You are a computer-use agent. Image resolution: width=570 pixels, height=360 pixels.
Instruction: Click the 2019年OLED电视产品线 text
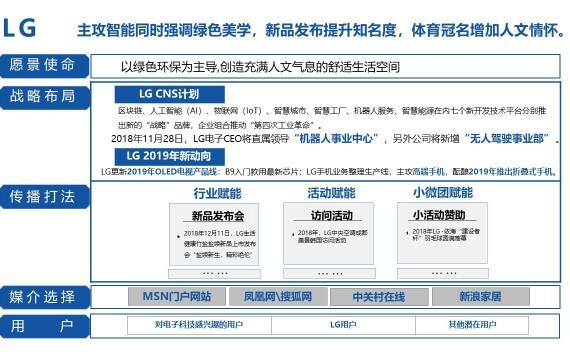pyautogui.click(x=172, y=172)
